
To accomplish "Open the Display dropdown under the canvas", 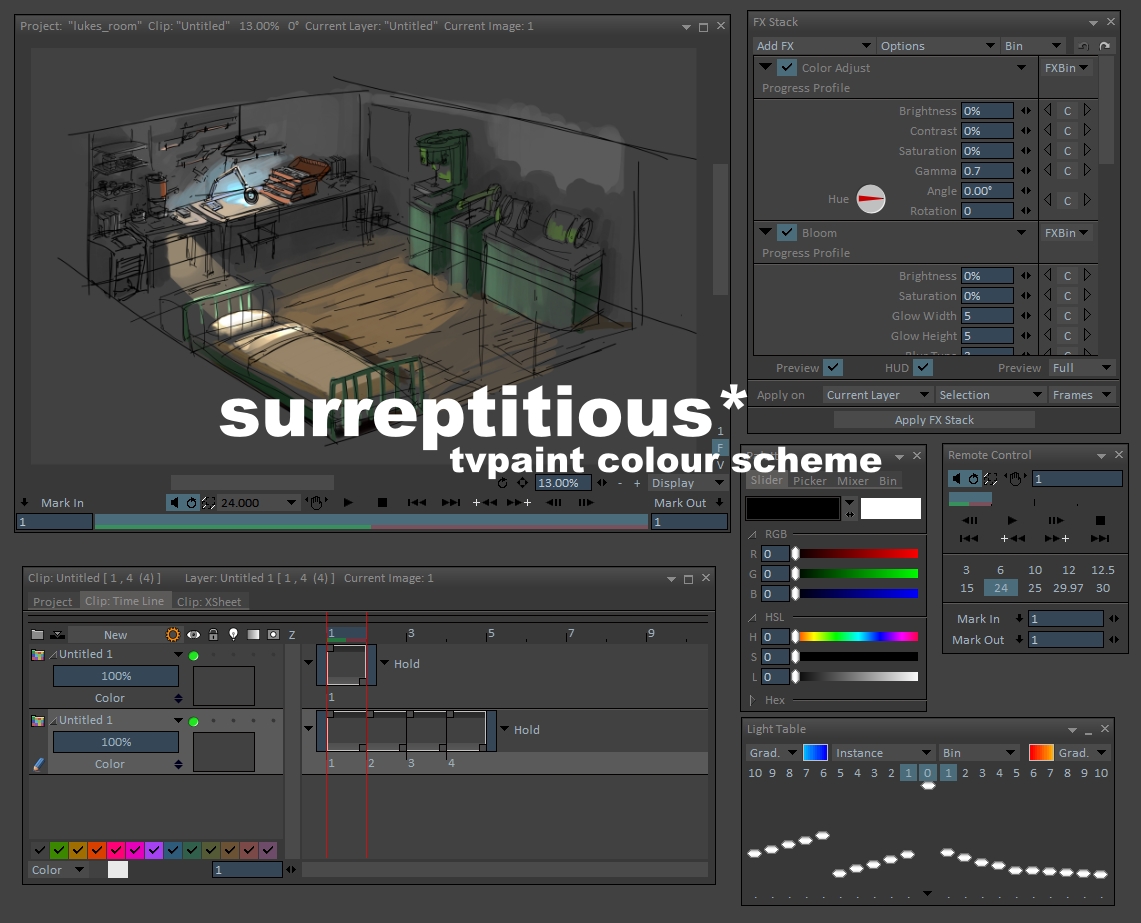I will tap(686, 483).
